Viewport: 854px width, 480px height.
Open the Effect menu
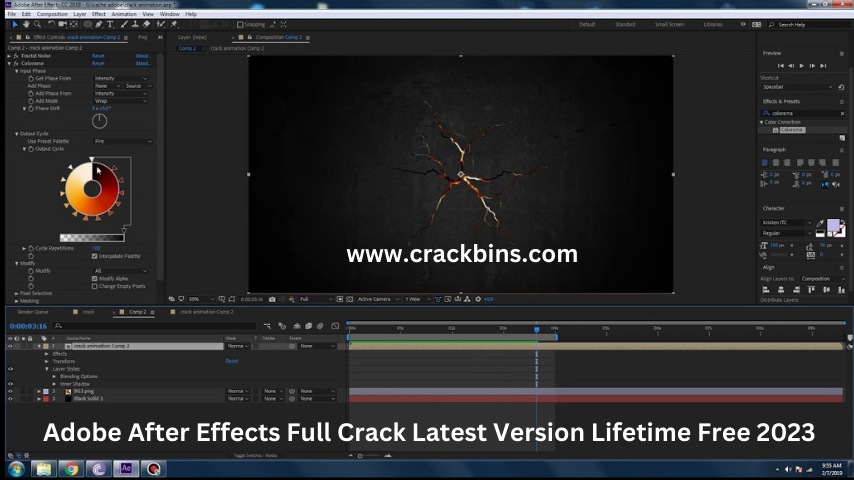click(x=99, y=14)
